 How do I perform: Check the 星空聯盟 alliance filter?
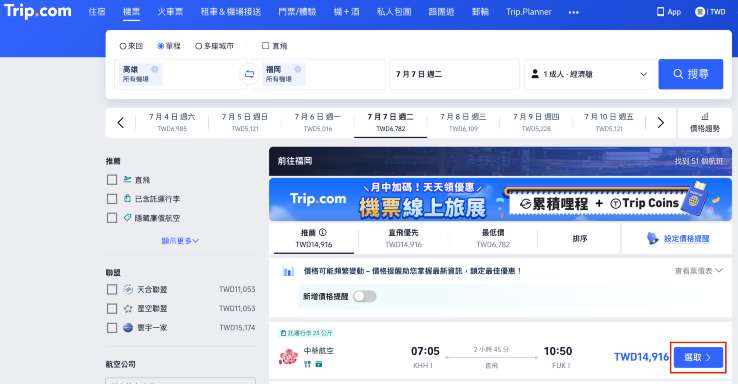tap(112, 309)
